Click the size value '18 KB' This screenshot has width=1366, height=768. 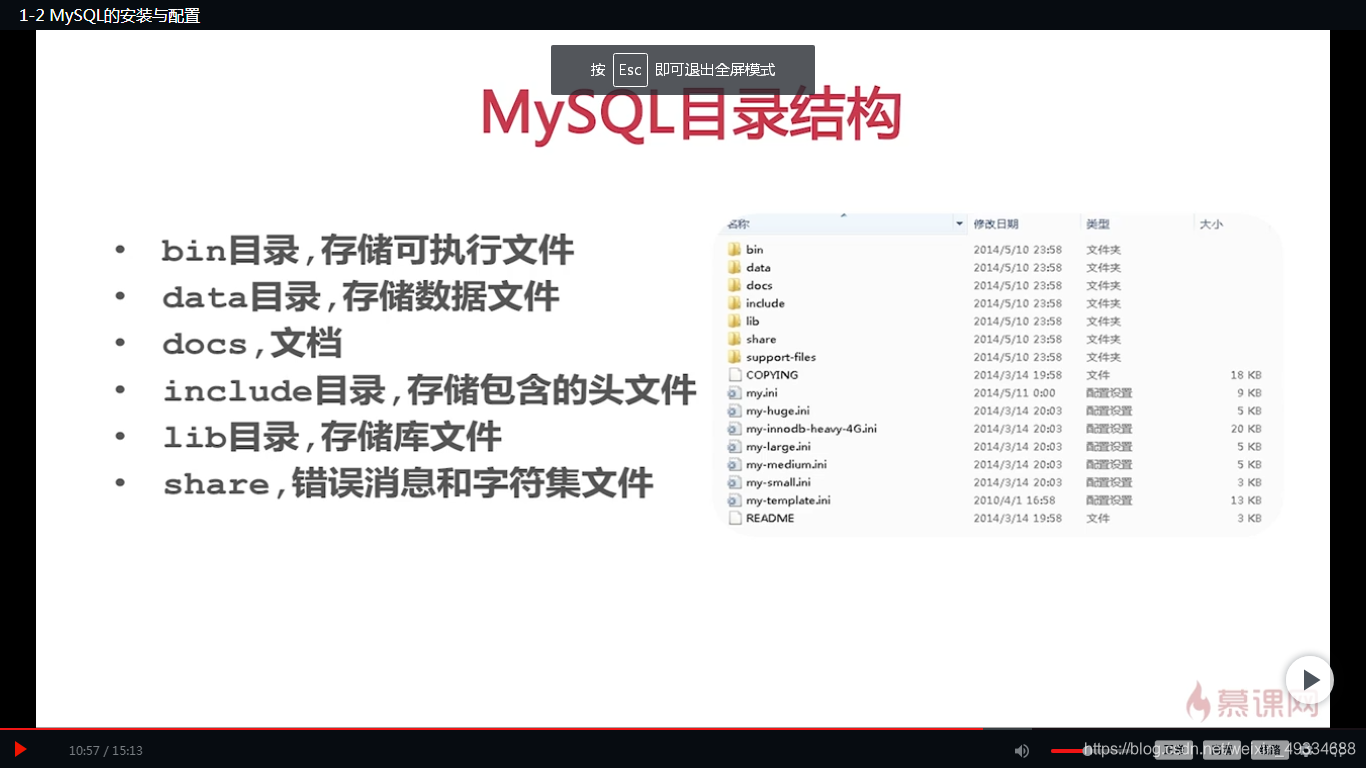click(x=1246, y=375)
